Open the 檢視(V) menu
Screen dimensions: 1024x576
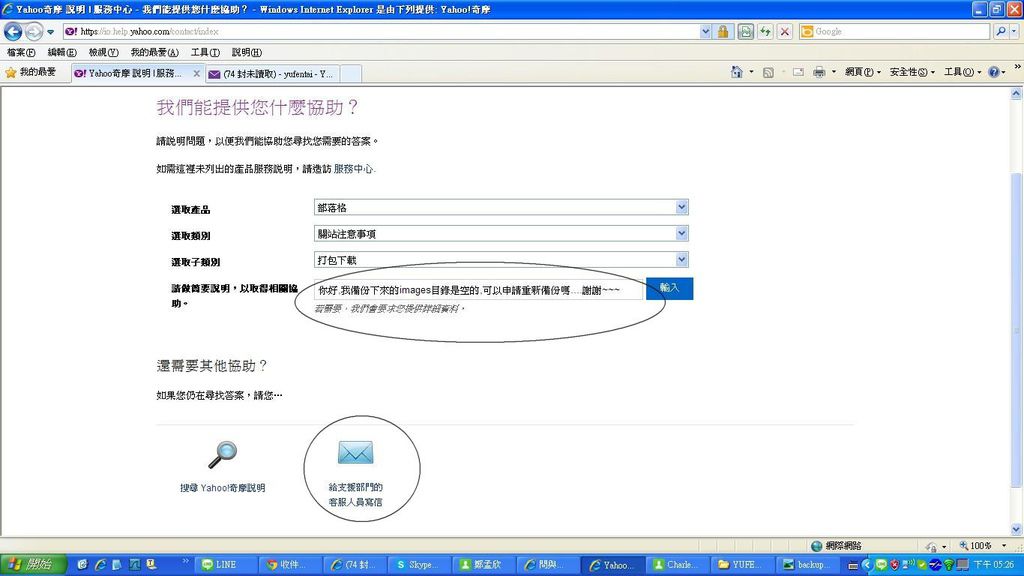pyautogui.click(x=103, y=52)
